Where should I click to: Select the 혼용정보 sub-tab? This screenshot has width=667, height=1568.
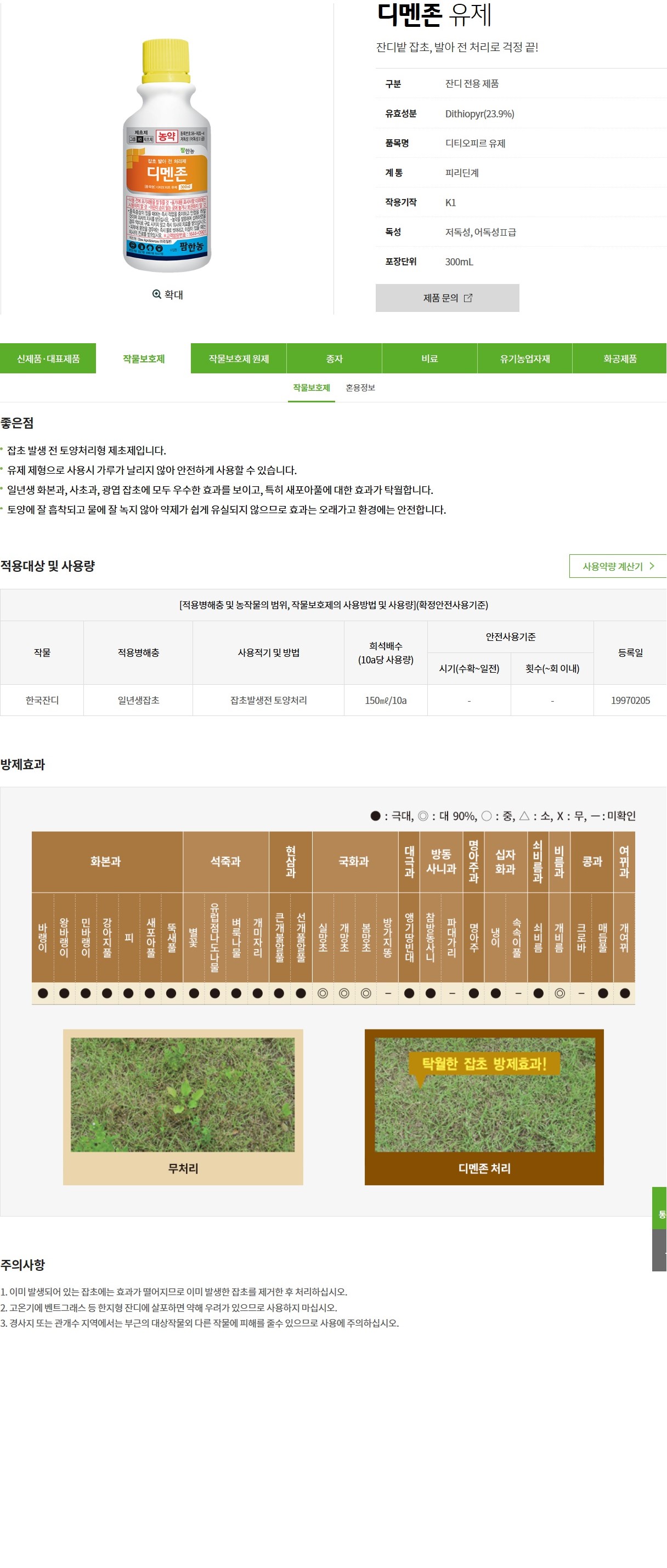(x=360, y=388)
